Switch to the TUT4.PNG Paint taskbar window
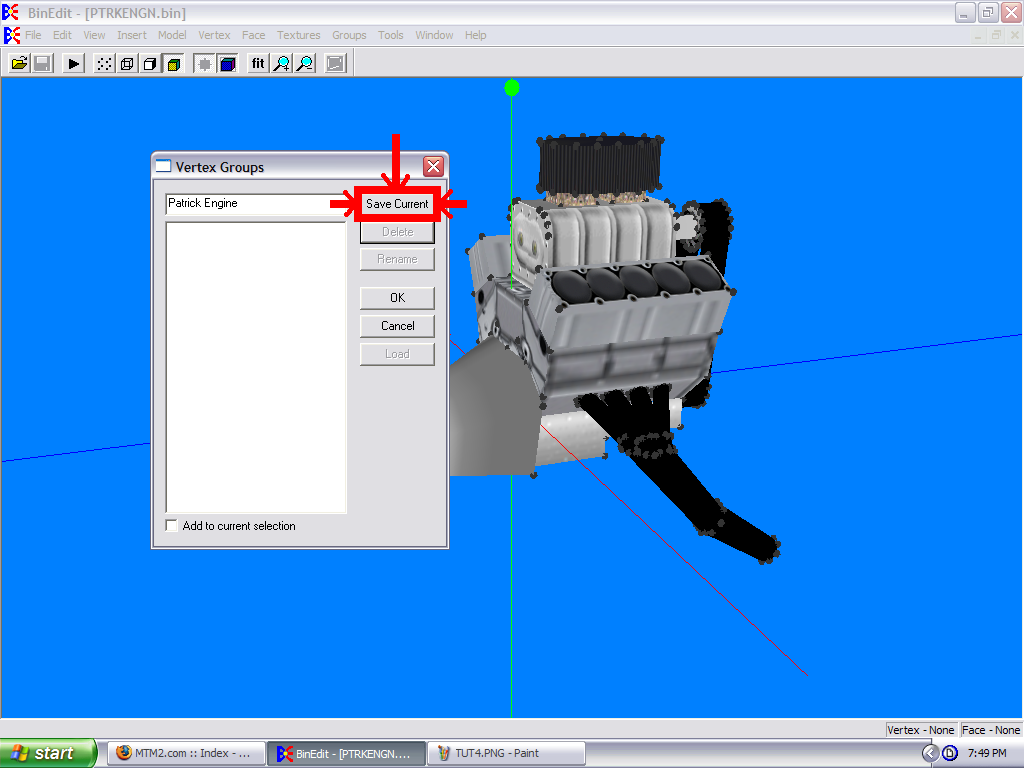The image size is (1024, 768). 506,754
